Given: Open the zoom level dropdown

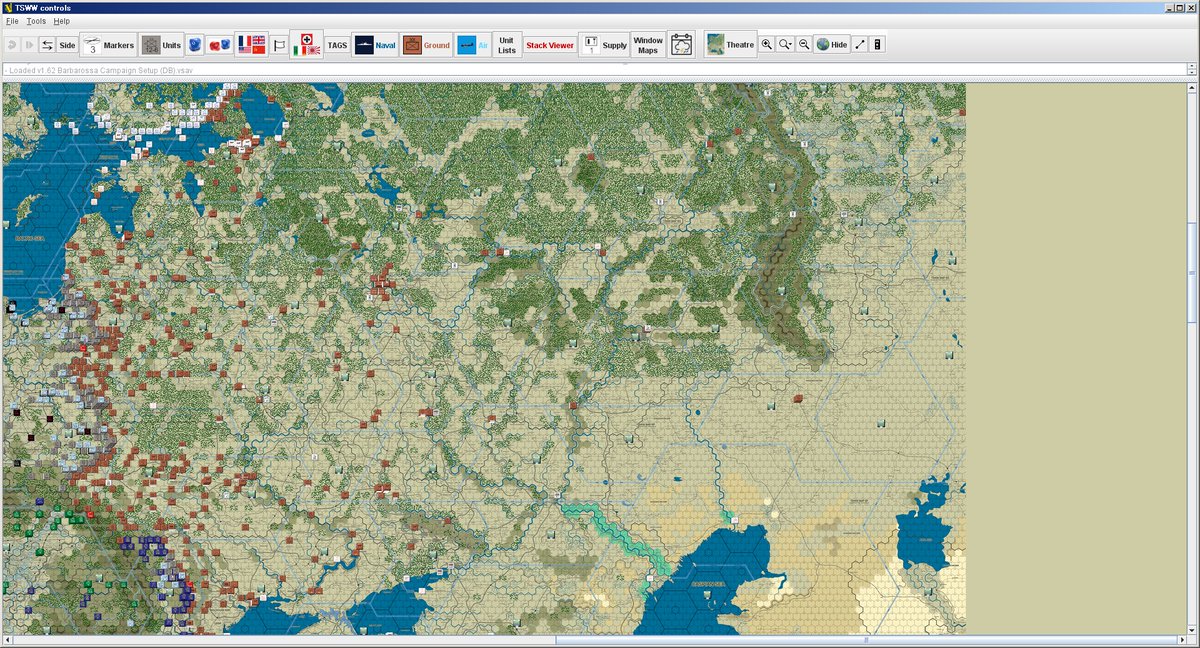Looking at the screenshot, I should point(785,45).
